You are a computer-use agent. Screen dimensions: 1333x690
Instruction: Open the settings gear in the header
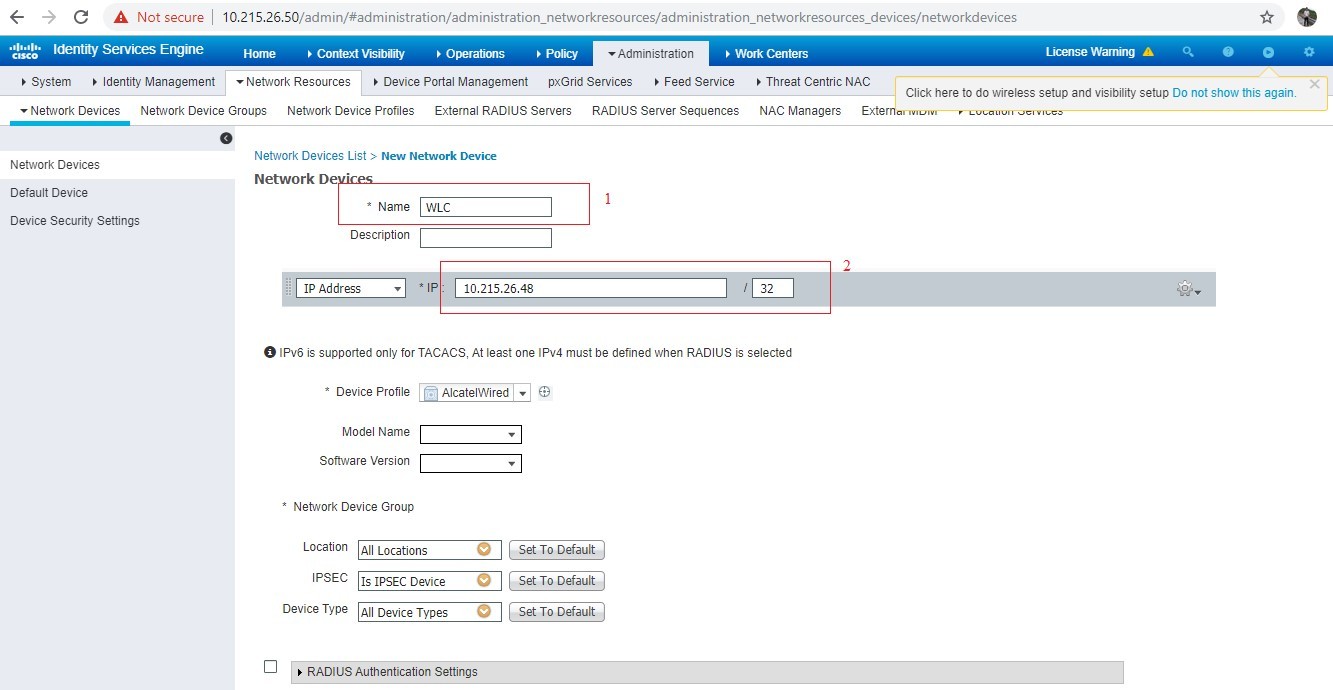1309,52
